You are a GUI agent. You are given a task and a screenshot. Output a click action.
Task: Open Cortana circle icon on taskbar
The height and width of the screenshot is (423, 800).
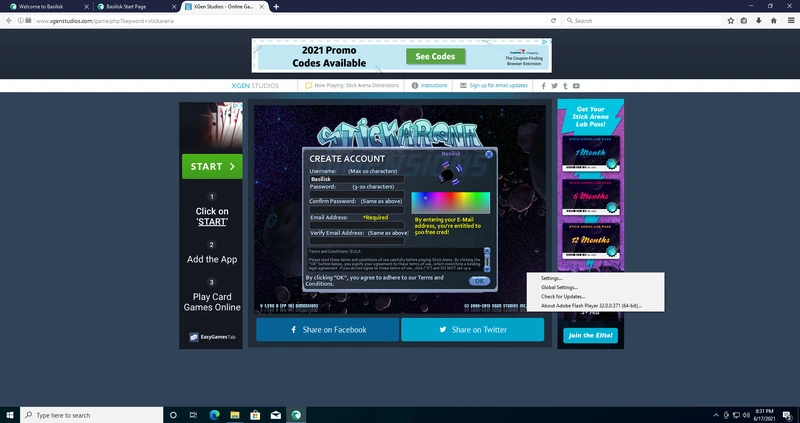pos(173,415)
